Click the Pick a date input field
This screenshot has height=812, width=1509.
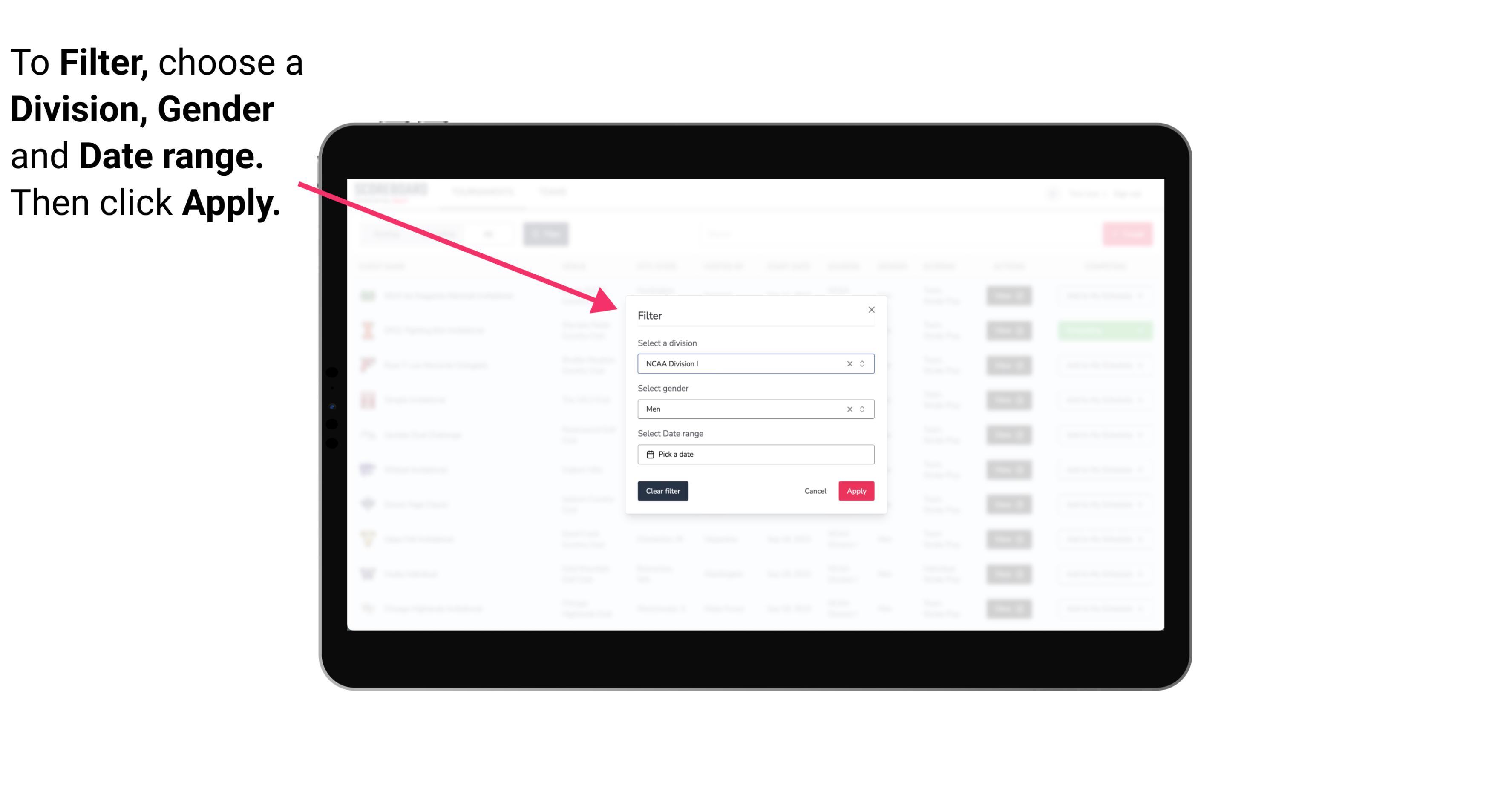[x=755, y=454]
